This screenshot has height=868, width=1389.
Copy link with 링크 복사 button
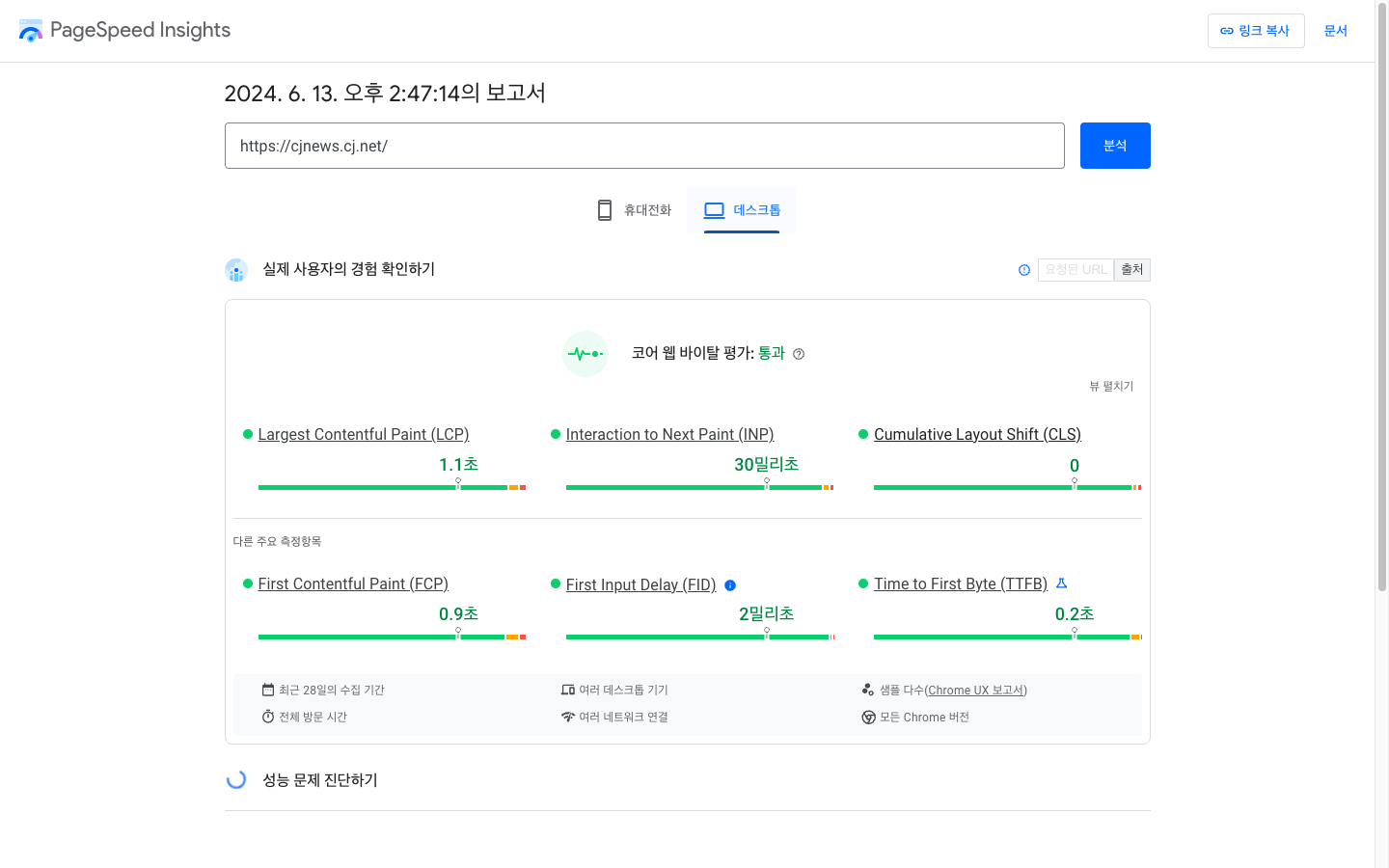point(1255,31)
